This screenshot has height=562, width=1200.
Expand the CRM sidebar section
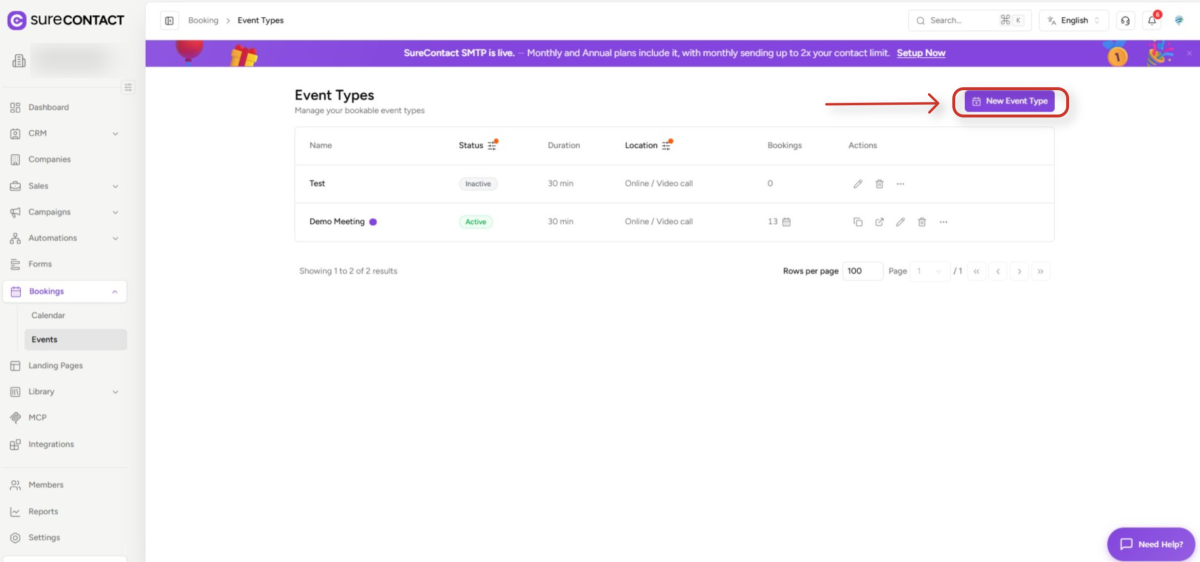pos(65,133)
